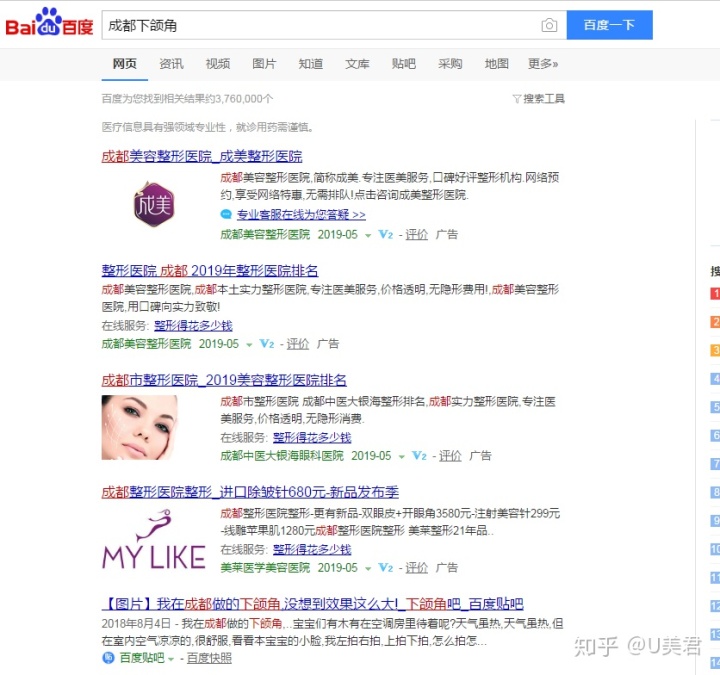Image resolution: width=720 pixels, height=675 pixels.
Task: Click V2 badge in 2019年整形医院排名 result
Action: tap(267, 344)
